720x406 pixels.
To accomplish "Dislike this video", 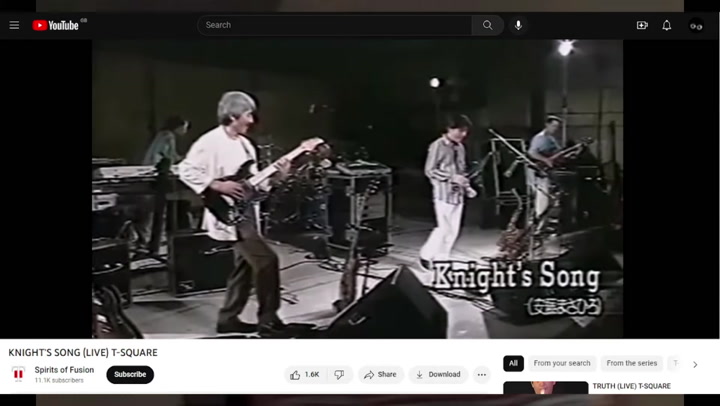I will pyautogui.click(x=339, y=375).
